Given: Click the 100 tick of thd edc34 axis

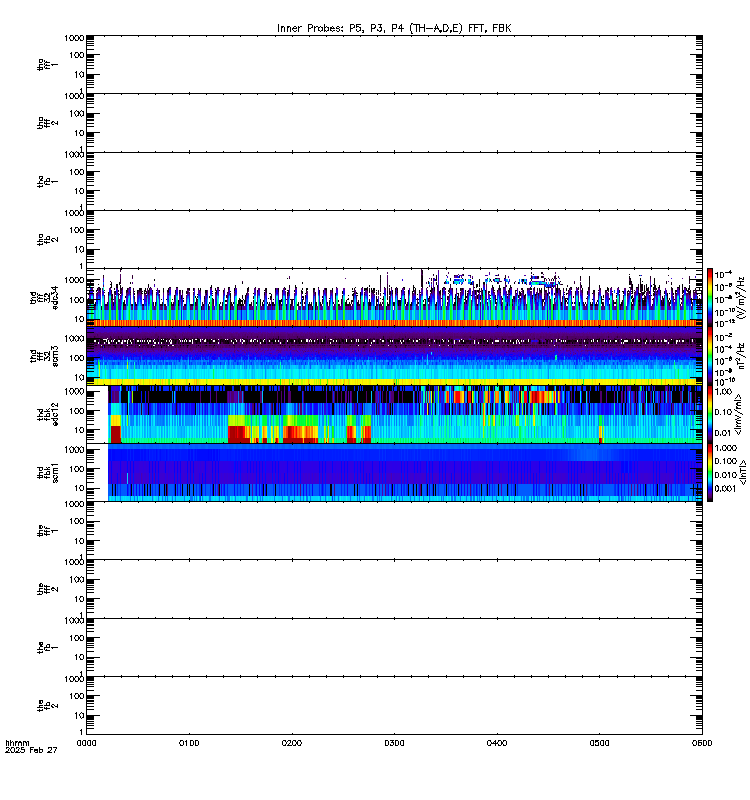Looking at the screenshot, I should tap(77, 300).
